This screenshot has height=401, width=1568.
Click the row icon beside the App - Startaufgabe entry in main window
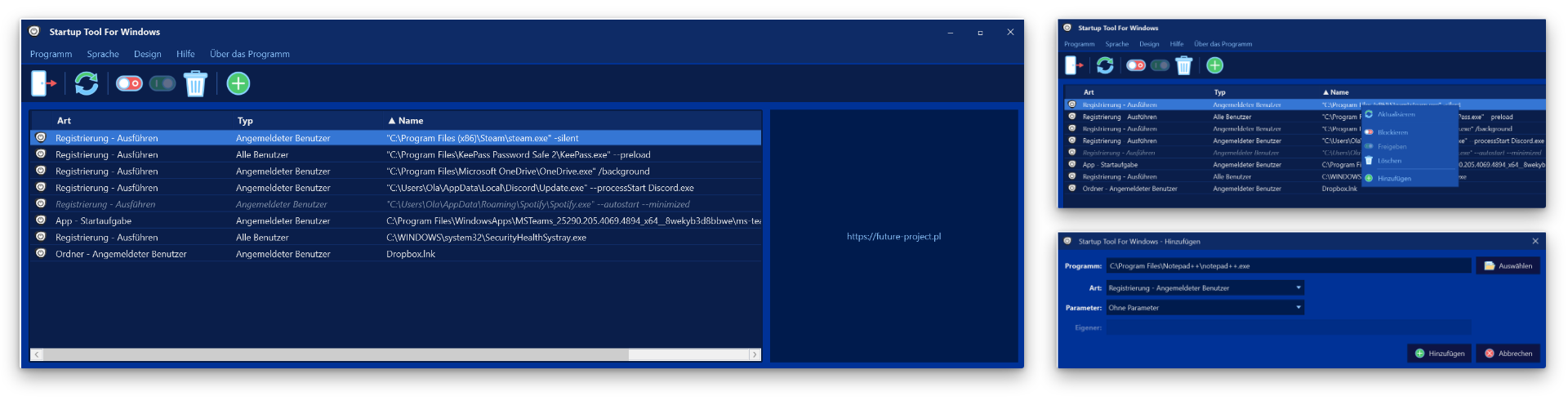[40, 221]
